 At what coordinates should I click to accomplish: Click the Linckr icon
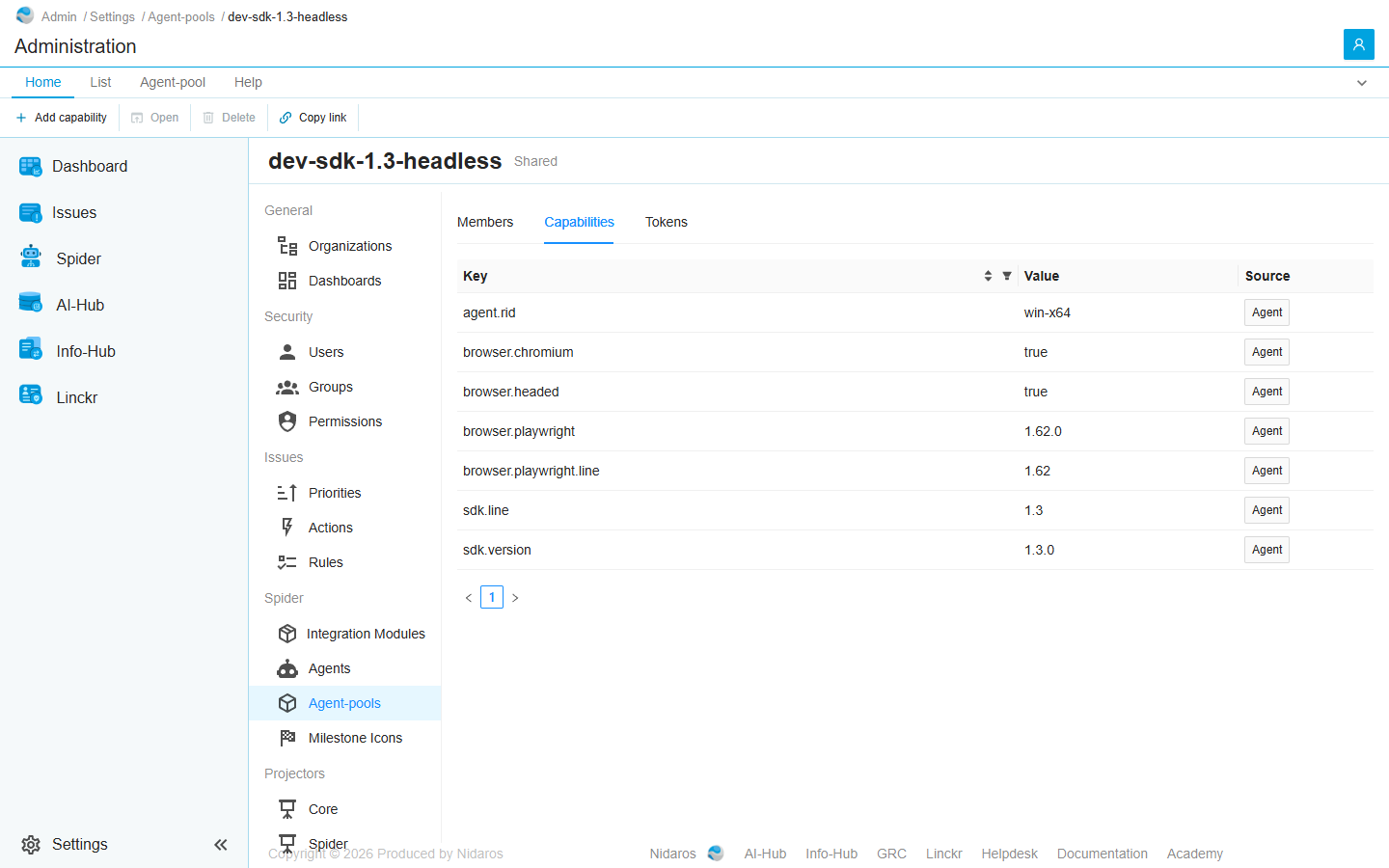[x=31, y=395]
